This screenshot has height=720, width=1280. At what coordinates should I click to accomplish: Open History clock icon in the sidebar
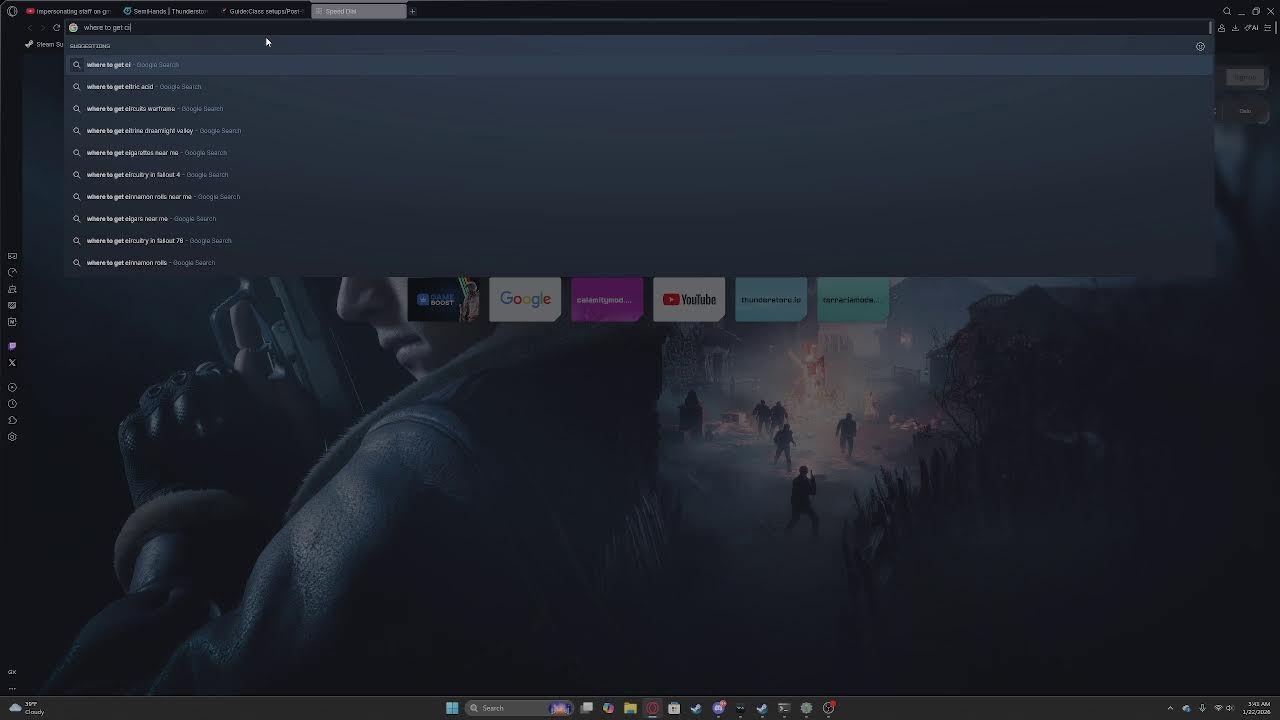12,404
